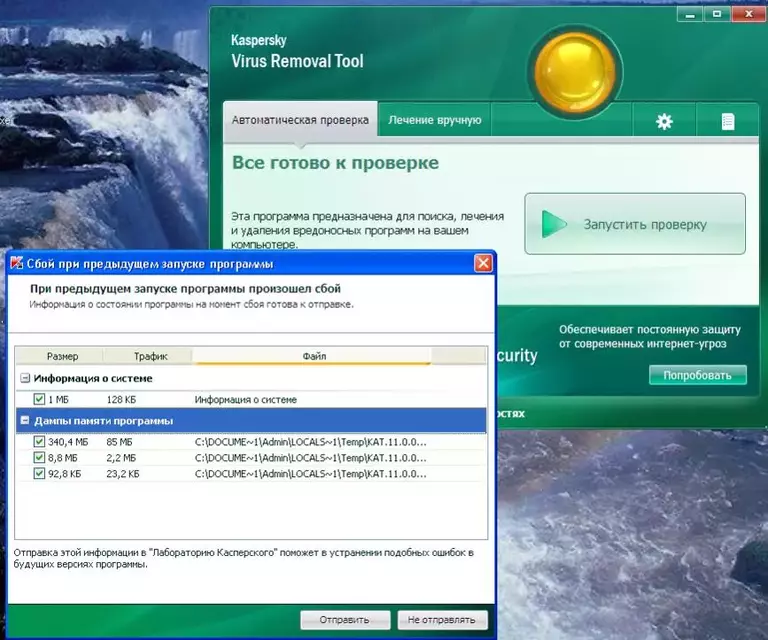Close the crash report dialog

(483, 263)
